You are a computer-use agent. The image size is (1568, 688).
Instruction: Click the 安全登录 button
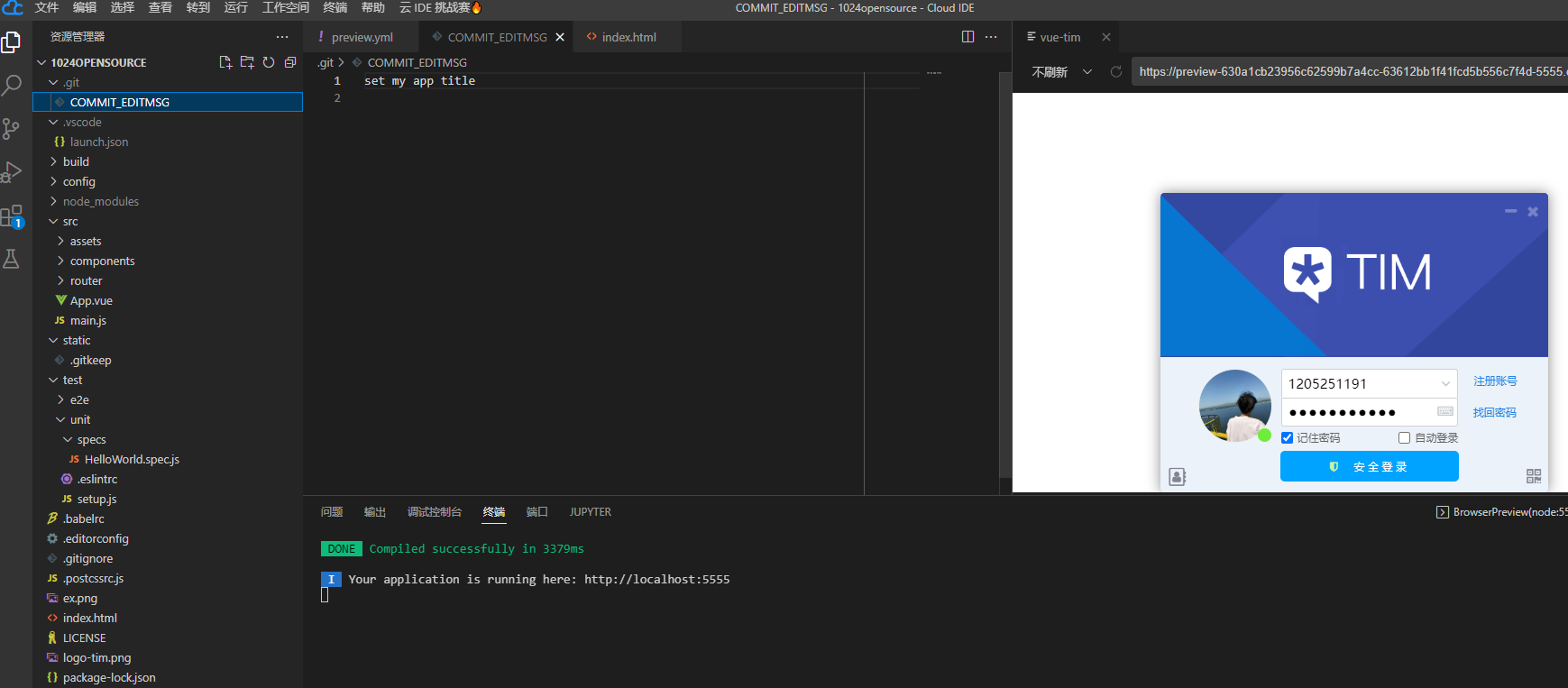pyautogui.click(x=1369, y=466)
